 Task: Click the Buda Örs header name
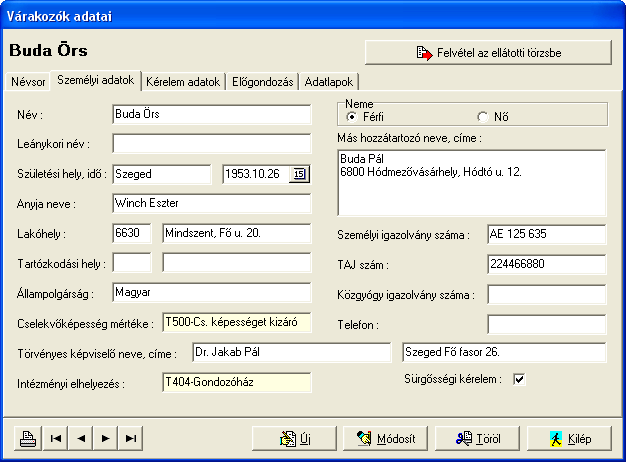point(48,51)
